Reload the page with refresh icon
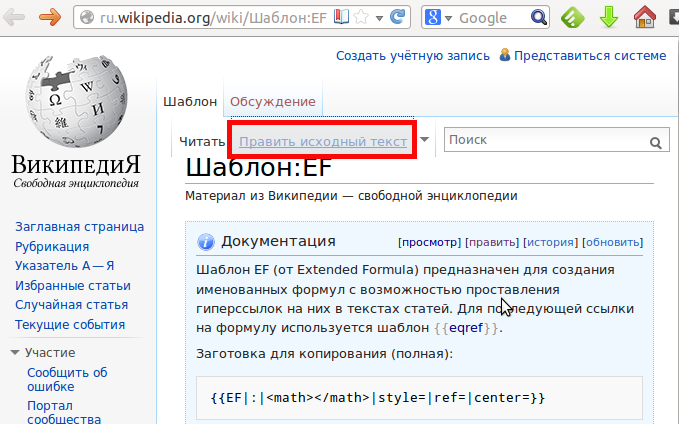Viewport: 679px width, 424px height. coord(398,17)
